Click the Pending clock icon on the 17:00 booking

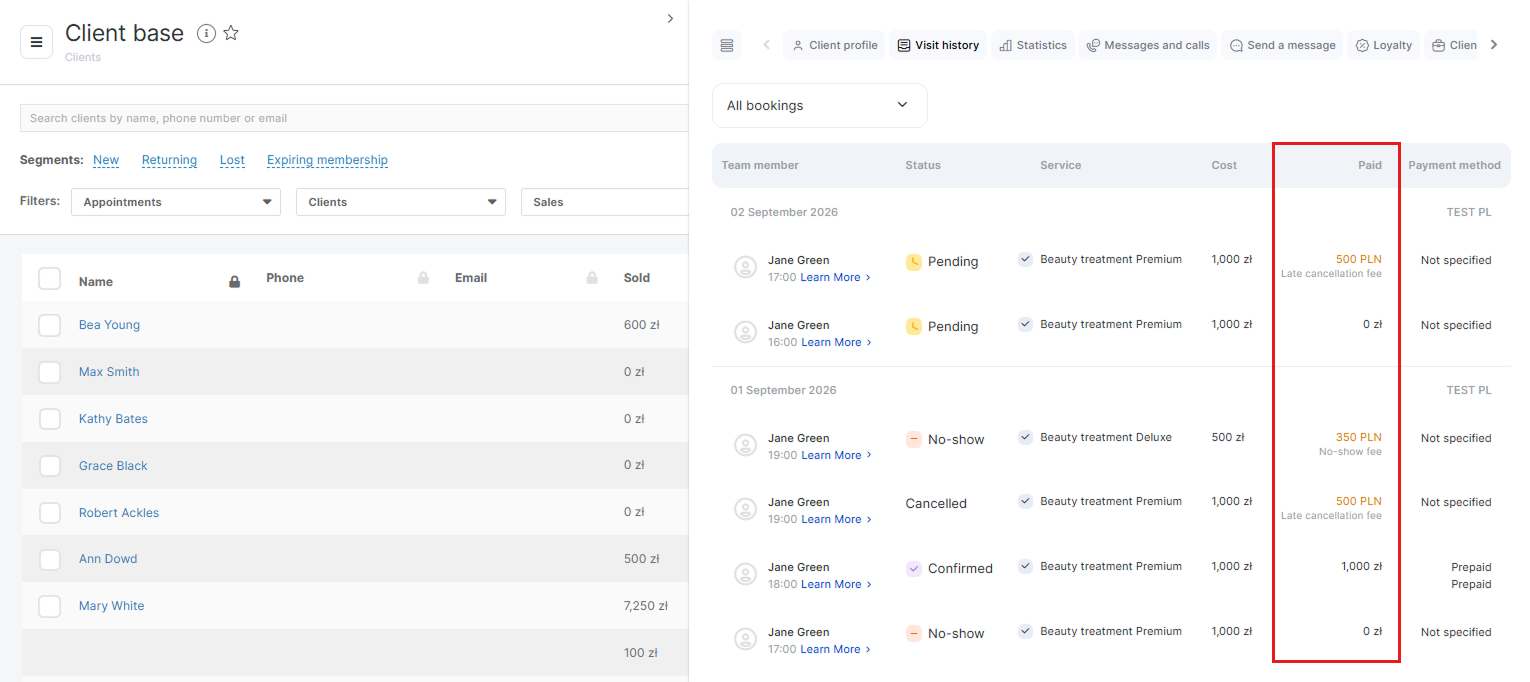point(914,262)
